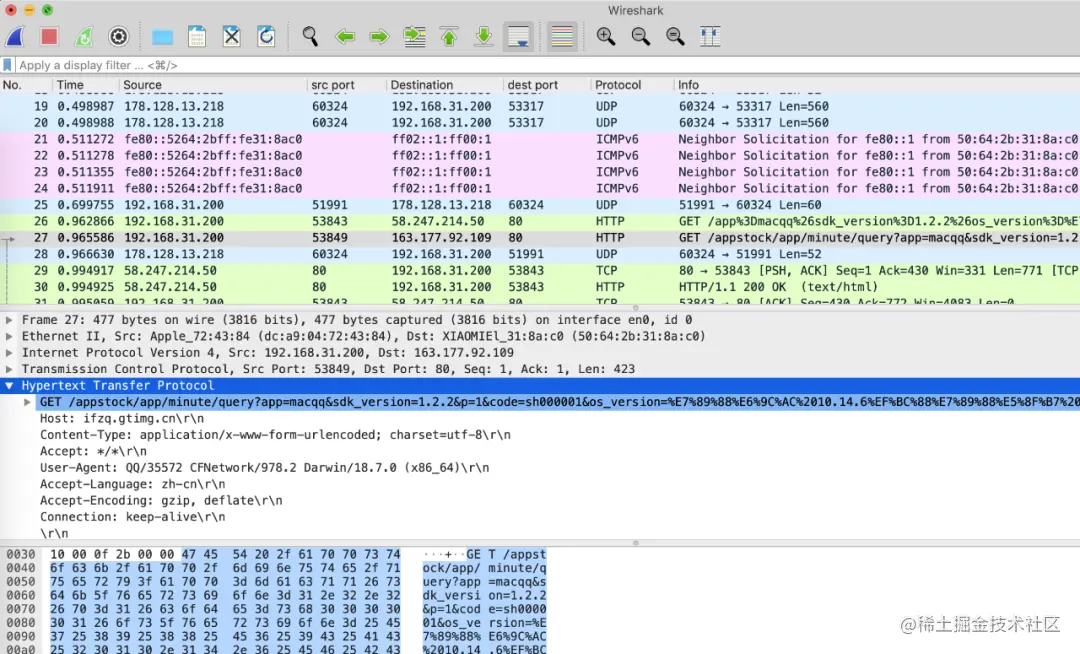Click hex offset 0060 row bytes
This screenshot has height=654, width=1080.
pyautogui.click(x=225, y=595)
